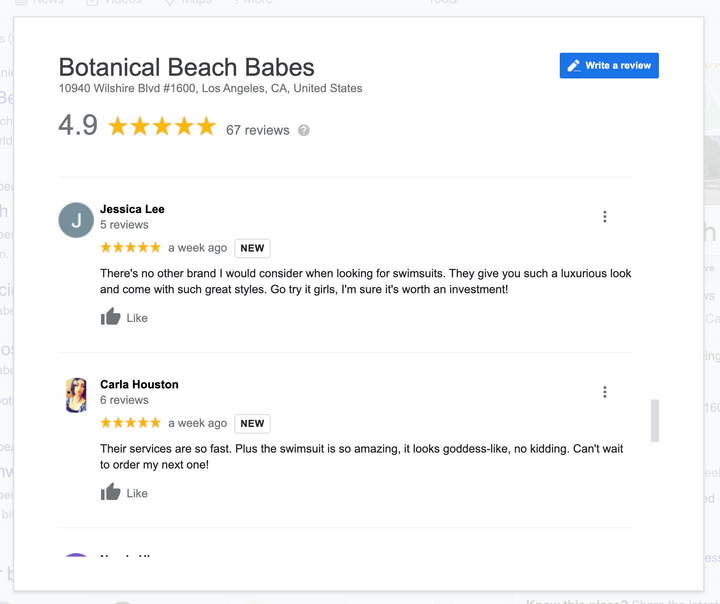Click the help question mark beside 67 reviews
Screen dimensions: 720x604
(304, 130)
